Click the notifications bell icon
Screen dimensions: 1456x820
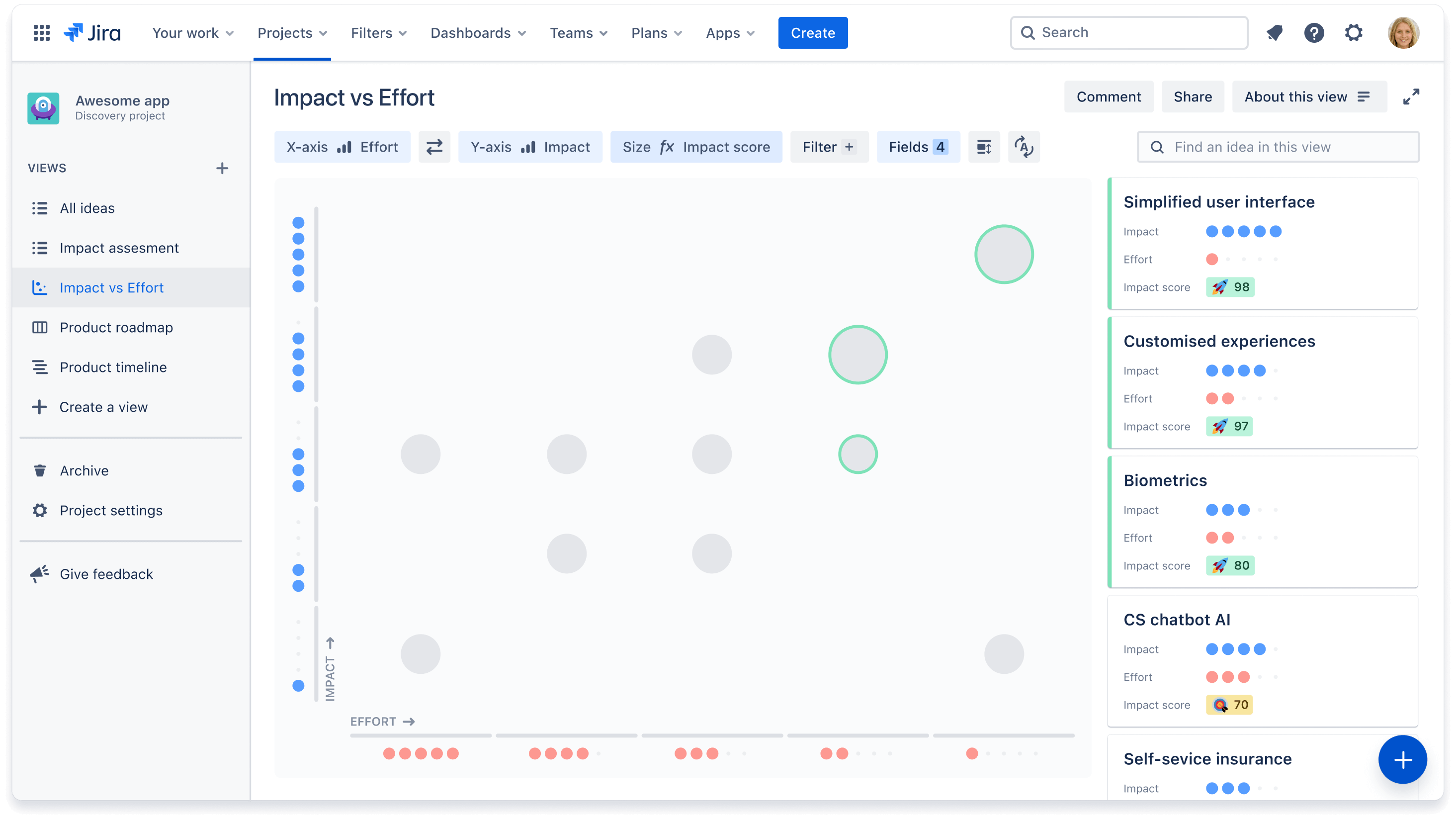1275,33
